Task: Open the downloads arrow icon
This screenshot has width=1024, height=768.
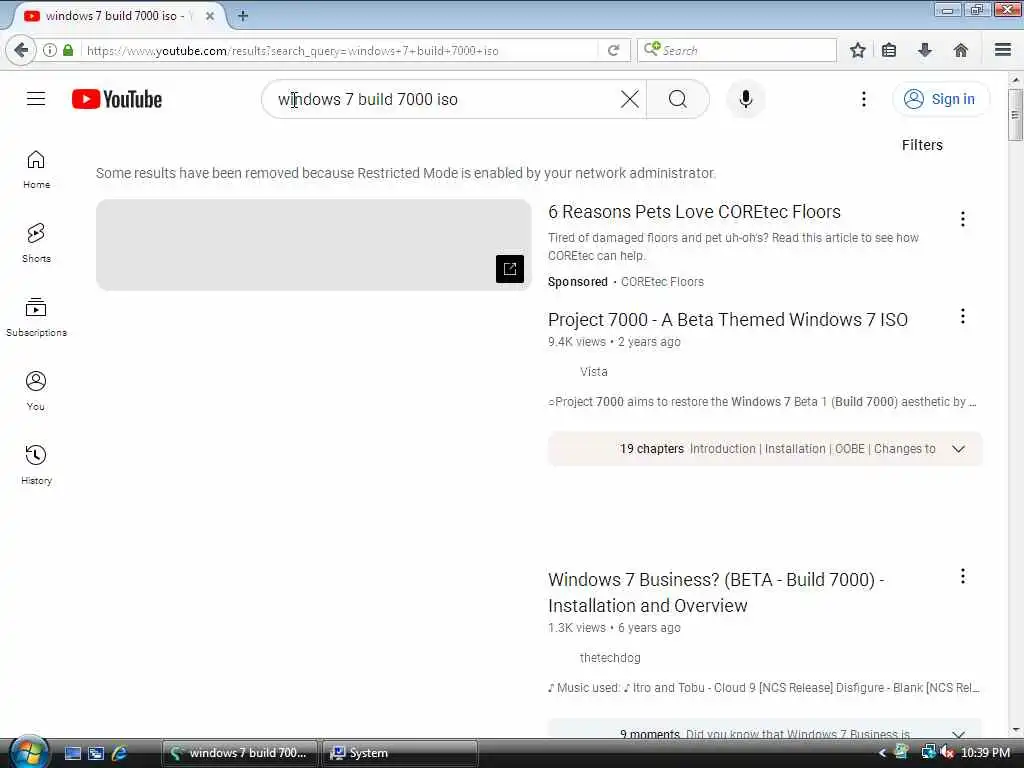Action: pyautogui.click(x=924, y=50)
